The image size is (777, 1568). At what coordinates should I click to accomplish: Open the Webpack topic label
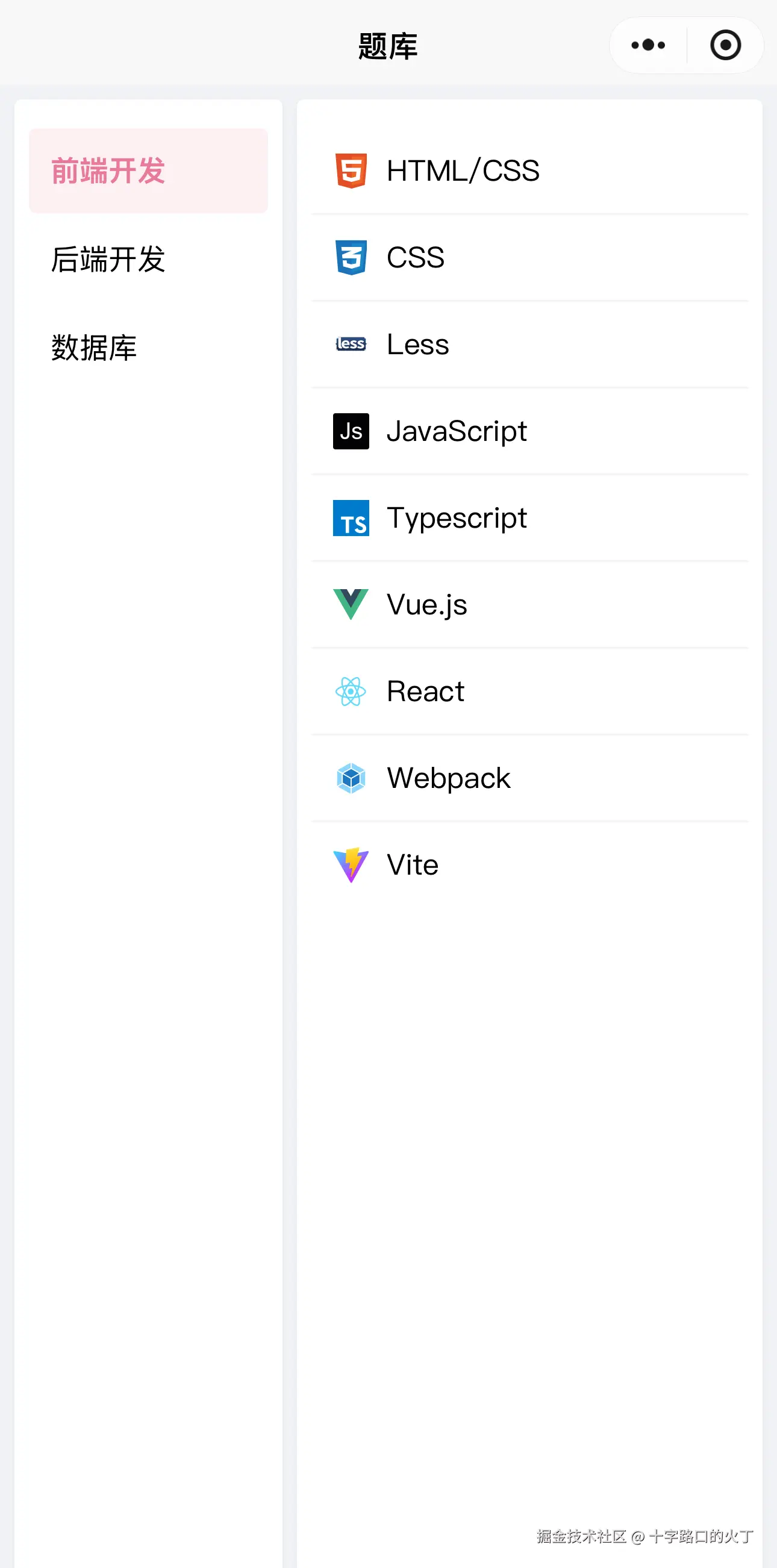[449, 778]
